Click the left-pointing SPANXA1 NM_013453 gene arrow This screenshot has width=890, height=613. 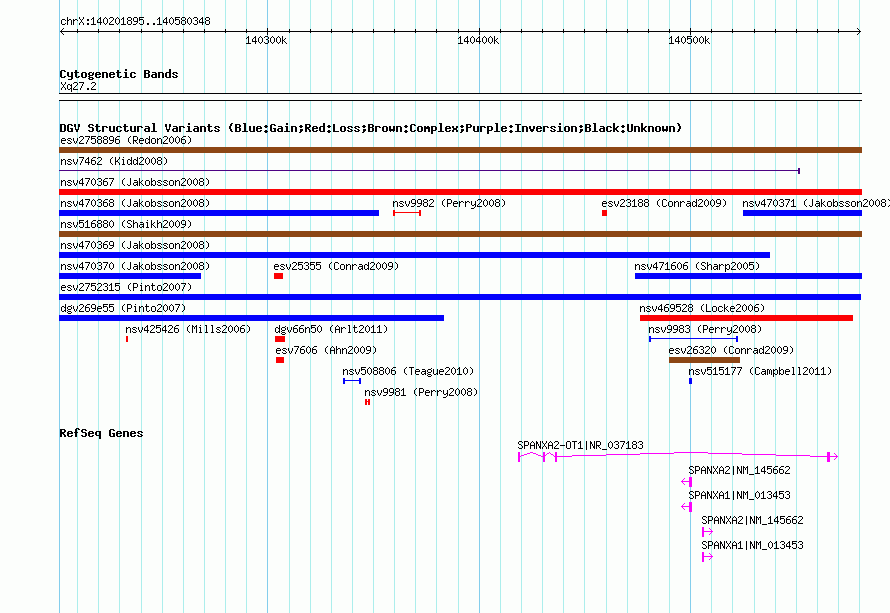coord(686,507)
